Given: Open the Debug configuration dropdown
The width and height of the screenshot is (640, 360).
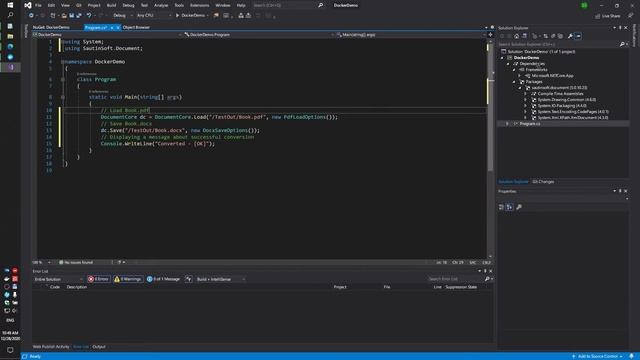Looking at the screenshot, I should tap(122, 16).
